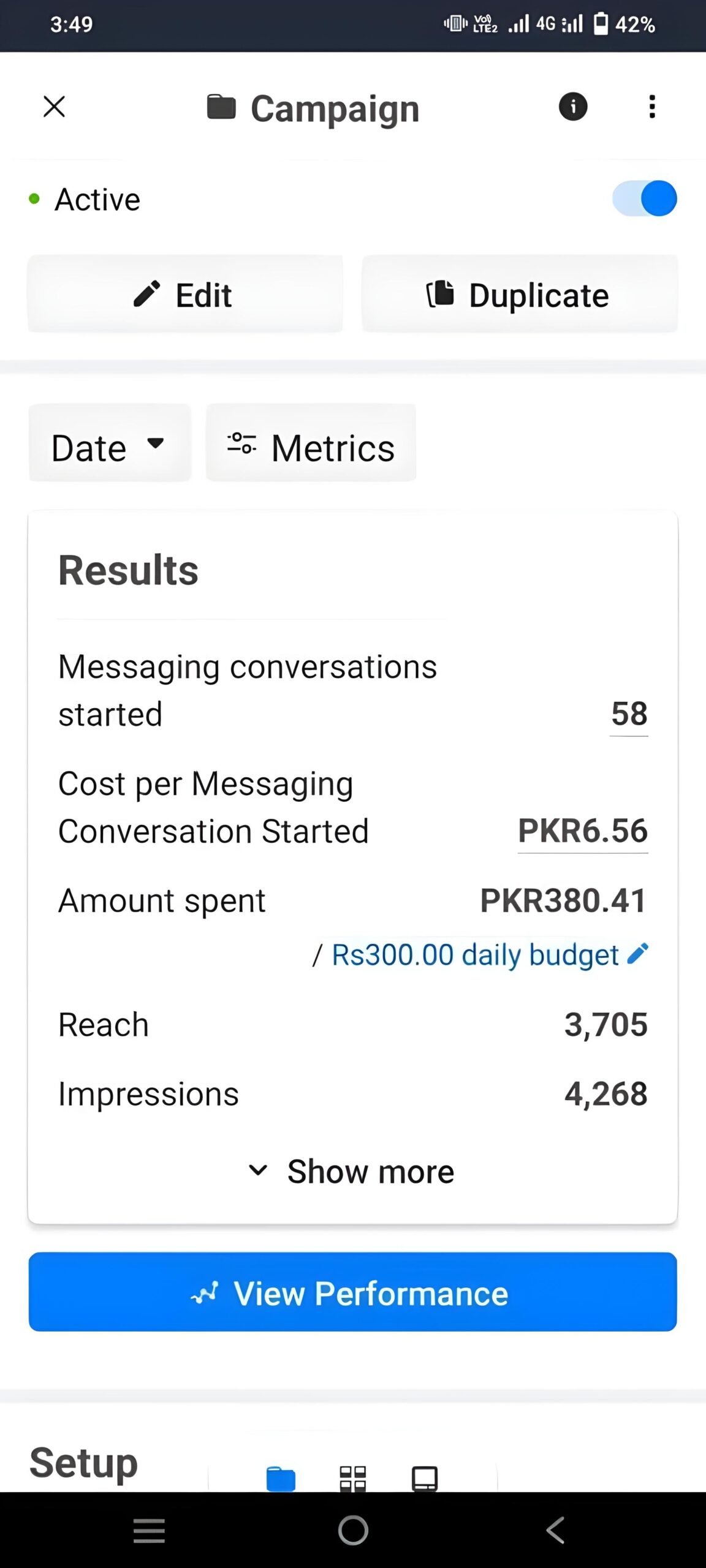Click the pencil icon beside daily budget
Image resolution: width=706 pixels, height=1568 pixels.
pyautogui.click(x=637, y=954)
